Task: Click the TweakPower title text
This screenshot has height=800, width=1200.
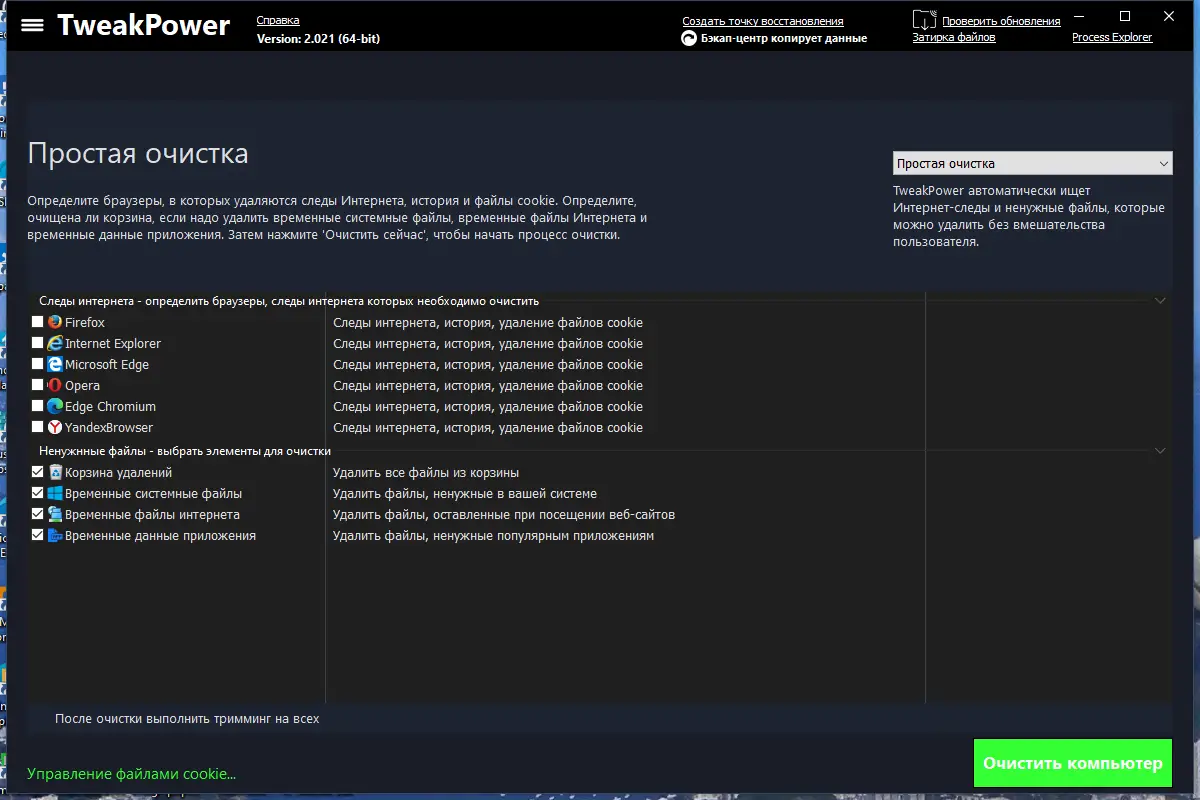Action: (143, 25)
